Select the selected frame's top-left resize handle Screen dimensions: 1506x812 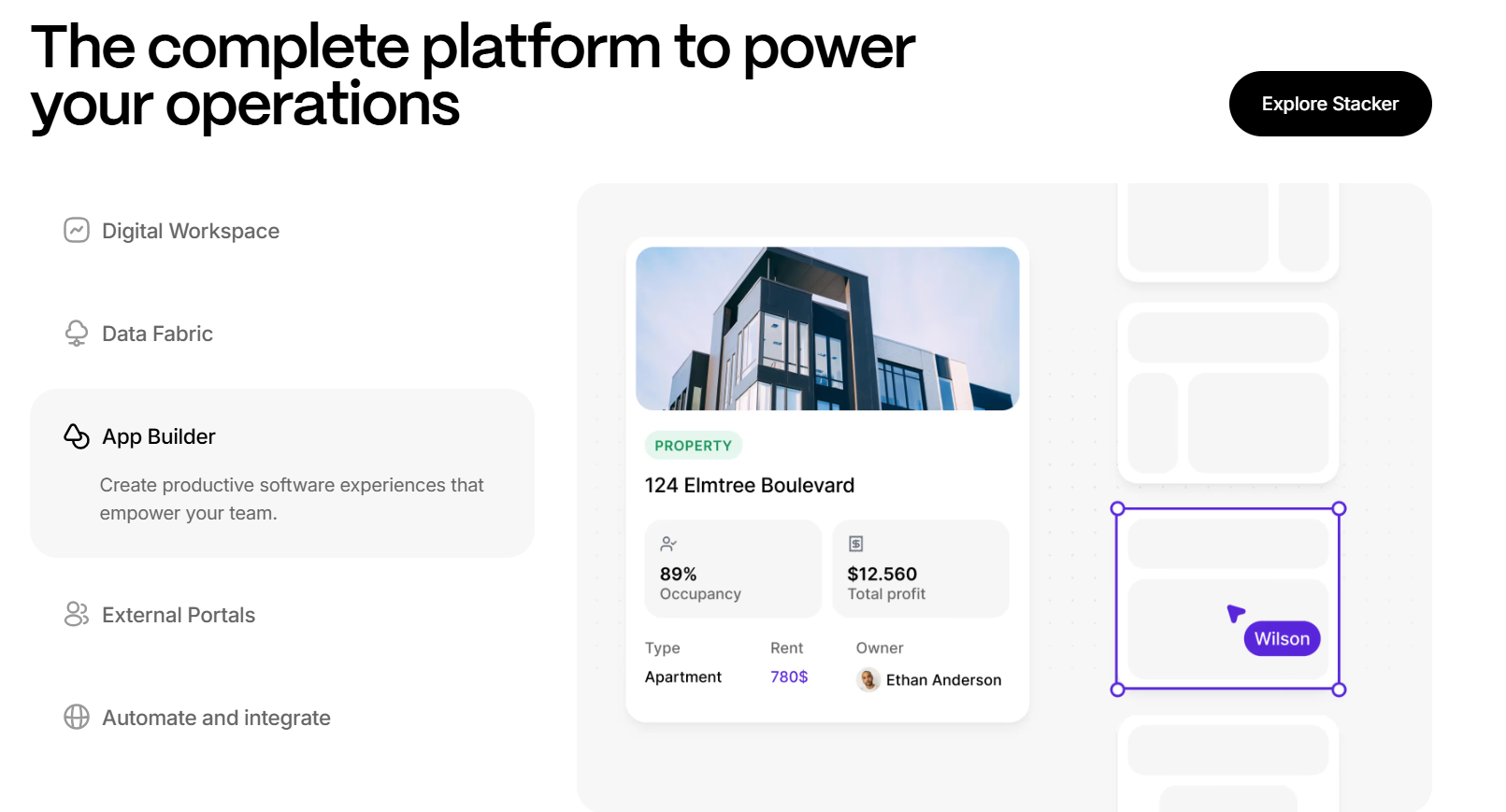pos(1118,508)
